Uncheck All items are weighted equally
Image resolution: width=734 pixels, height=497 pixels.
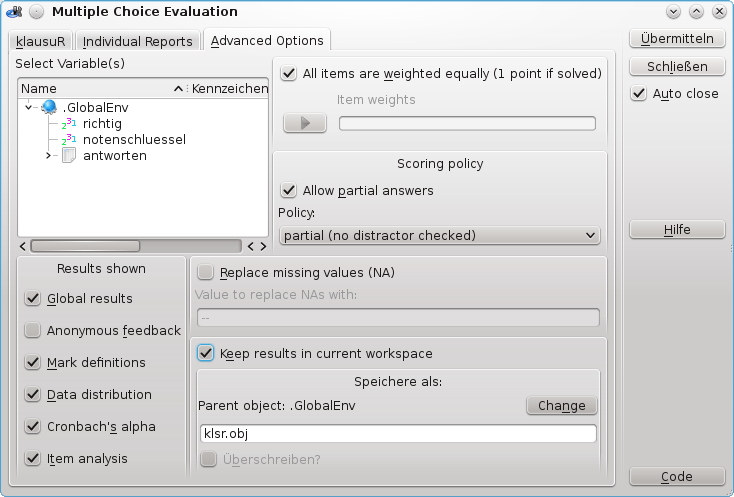click(x=289, y=73)
